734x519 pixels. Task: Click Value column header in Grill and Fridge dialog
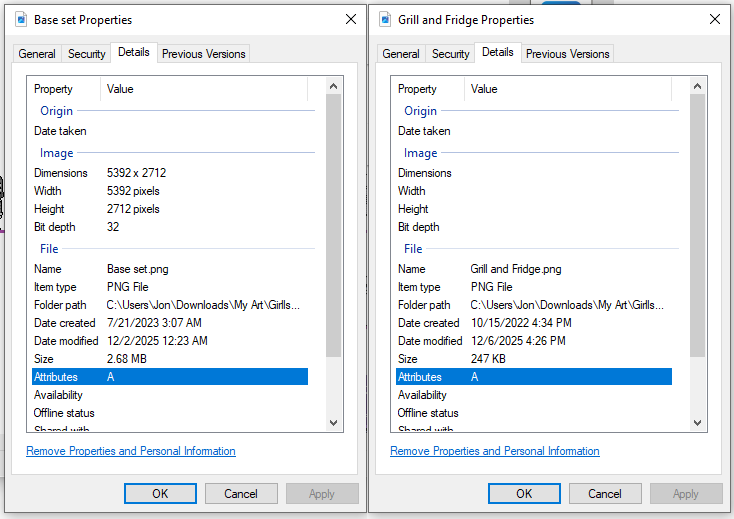[568, 89]
